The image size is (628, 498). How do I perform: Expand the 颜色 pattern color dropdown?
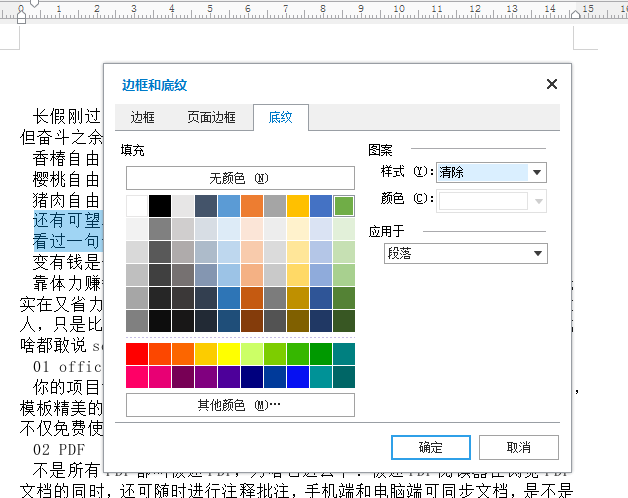coord(539,201)
